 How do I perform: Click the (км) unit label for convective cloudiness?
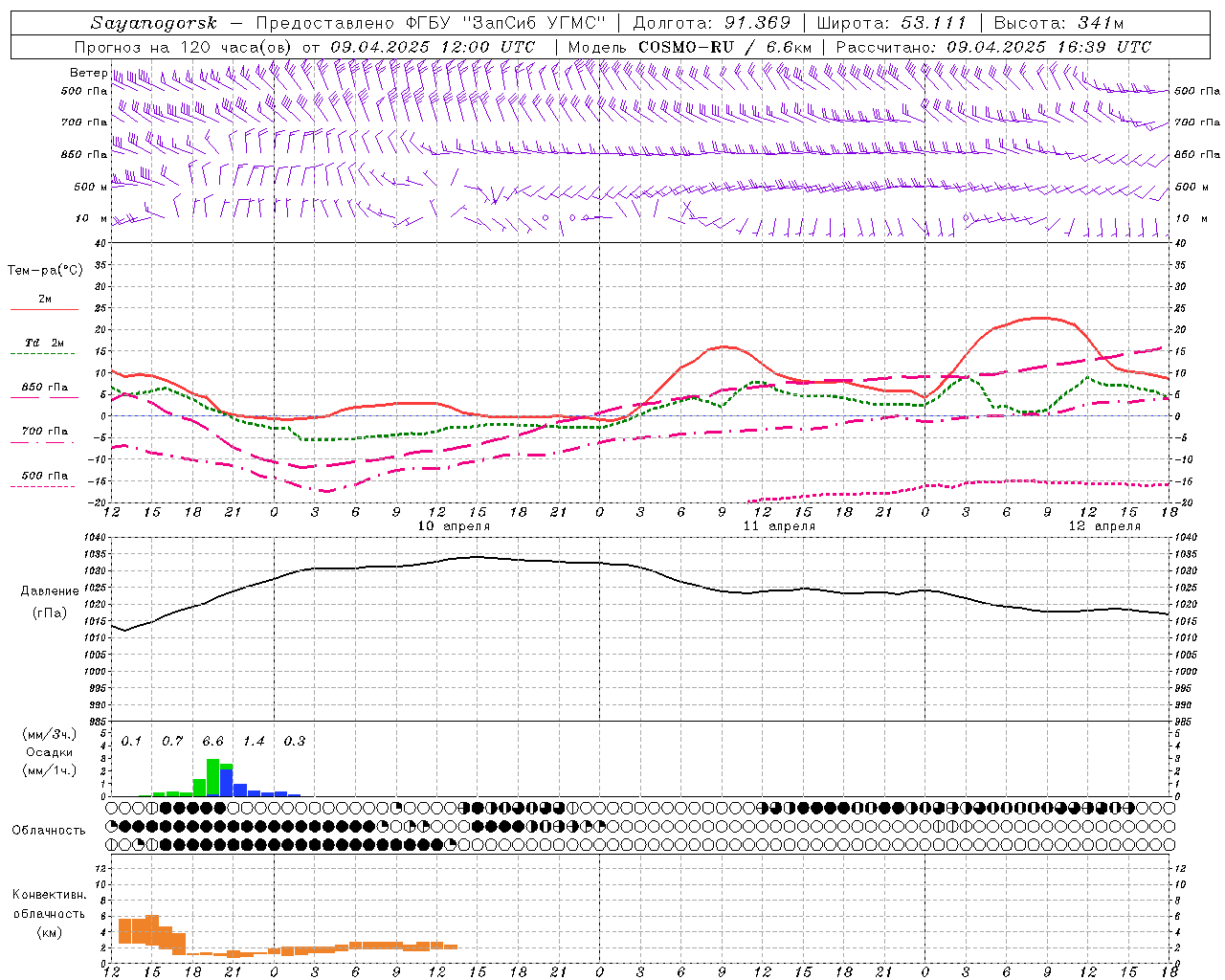(x=50, y=932)
